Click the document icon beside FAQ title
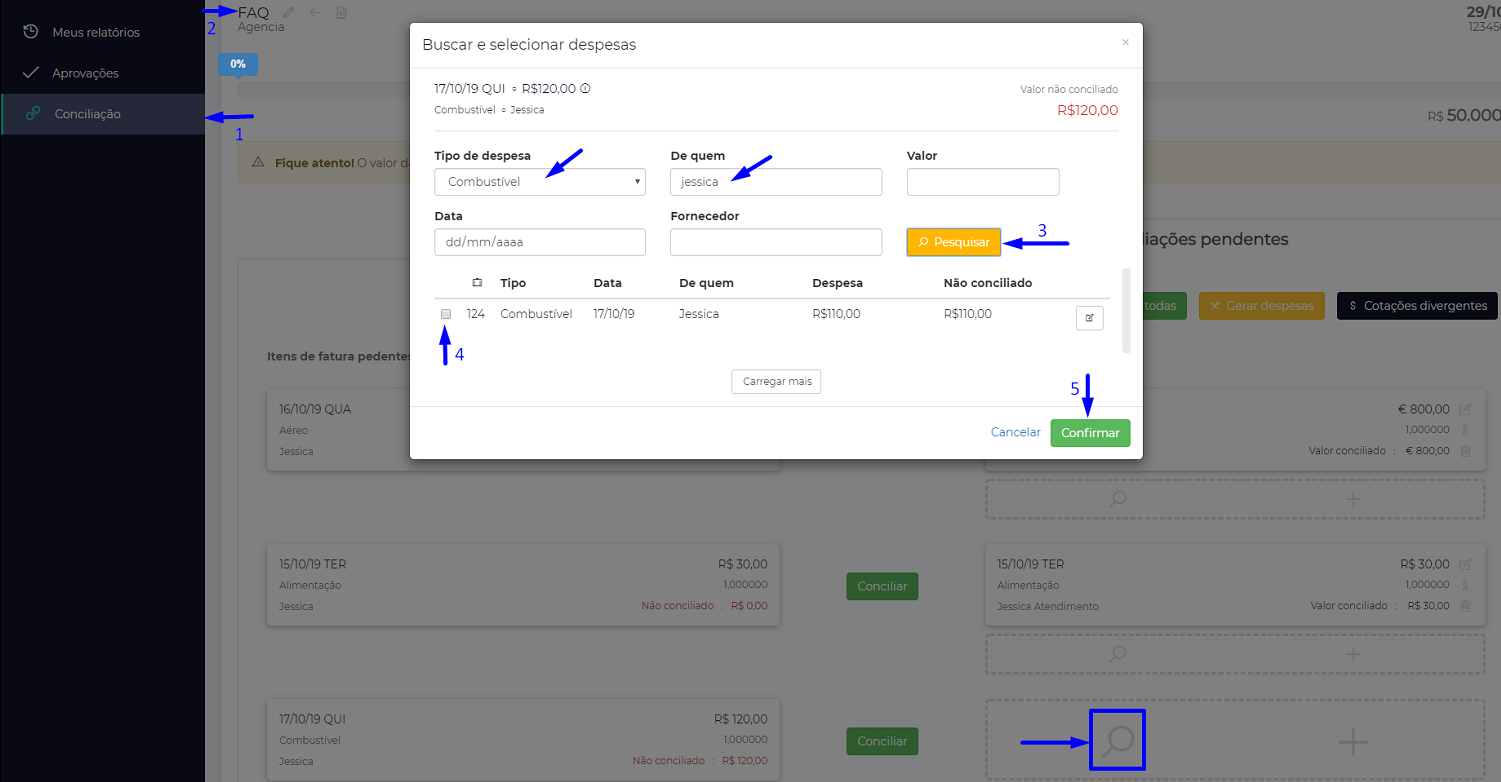The width and height of the screenshot is (1501, 782). click(342, 13)
